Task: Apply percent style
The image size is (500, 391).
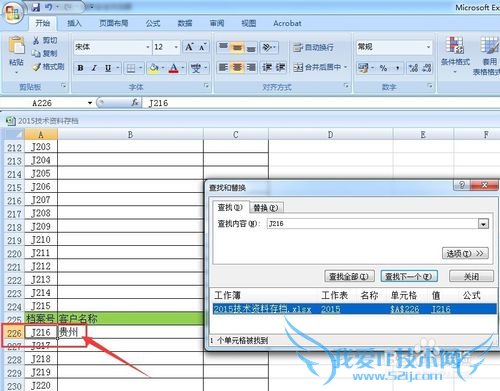Action: (383, 68)
